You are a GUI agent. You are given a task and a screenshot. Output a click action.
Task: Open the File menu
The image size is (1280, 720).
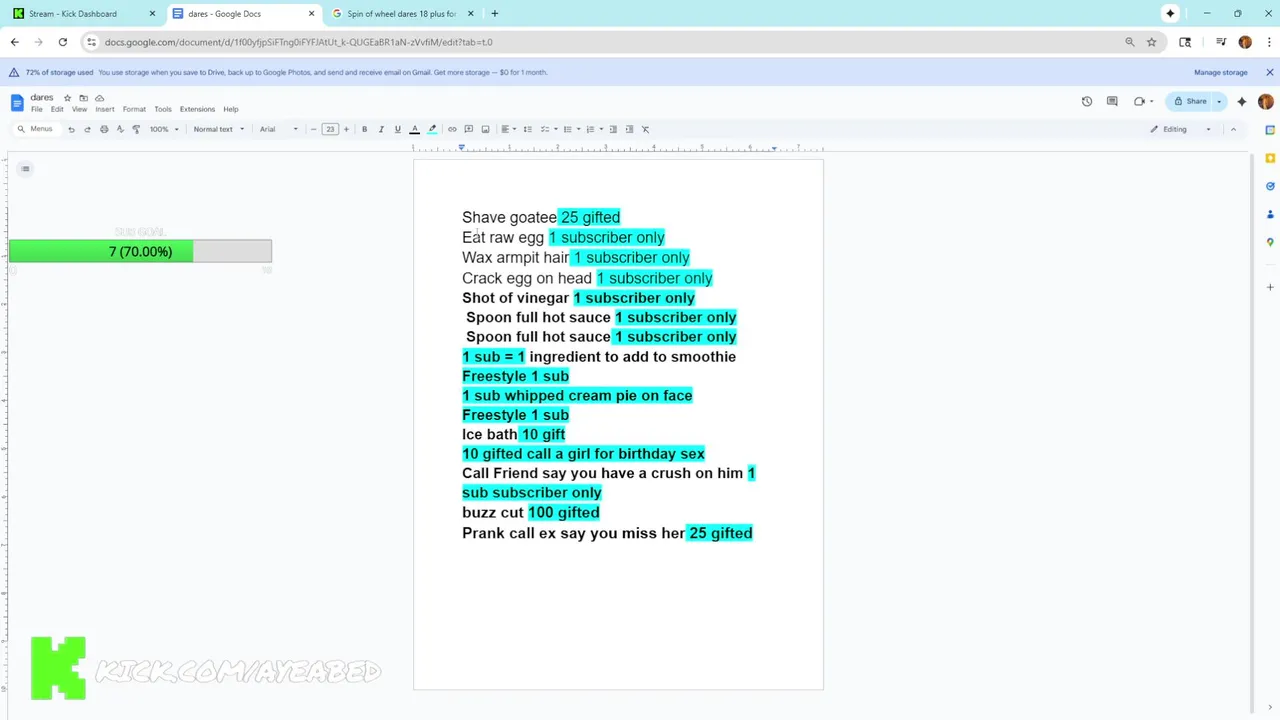tap(37, 109)
